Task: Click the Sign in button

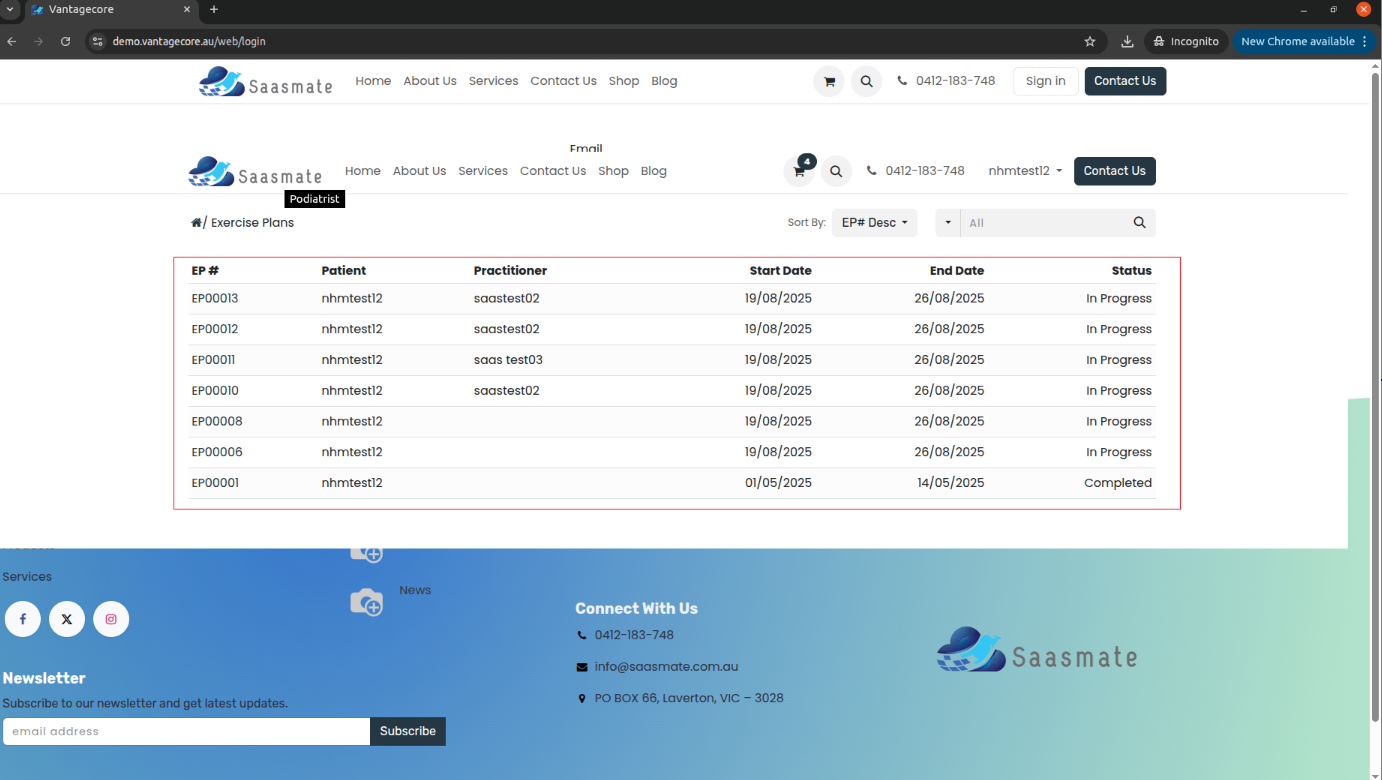Action: [1045, 81]
